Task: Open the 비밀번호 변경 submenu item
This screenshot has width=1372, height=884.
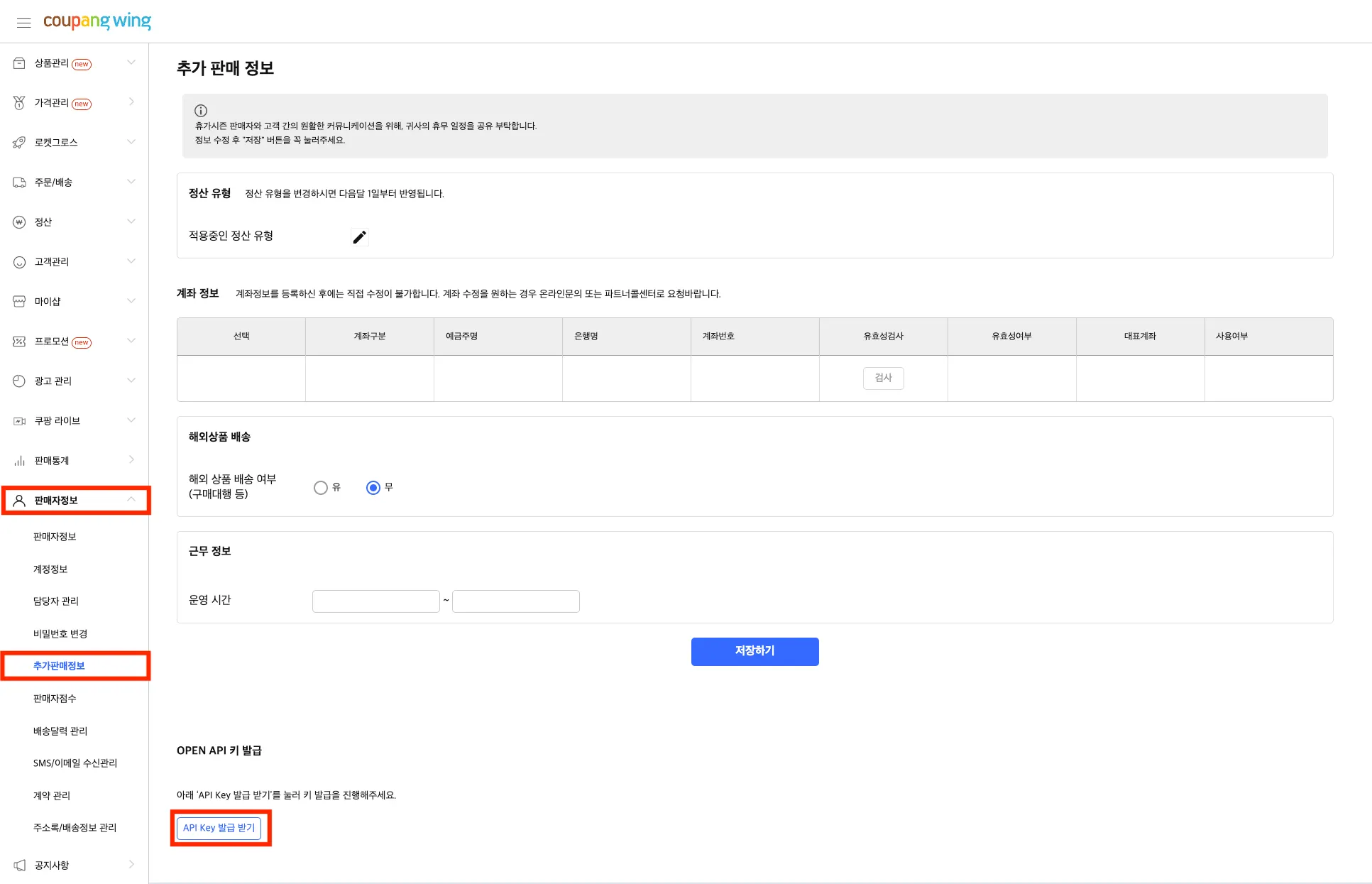Action: tap(60, 634)
